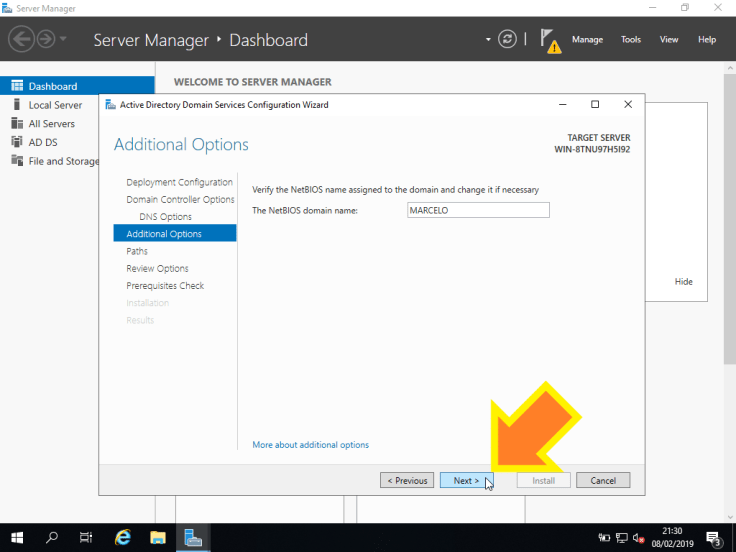Screen dimensions: 736x552
Task: Open Task View in the taskbar
Action: 87,538
